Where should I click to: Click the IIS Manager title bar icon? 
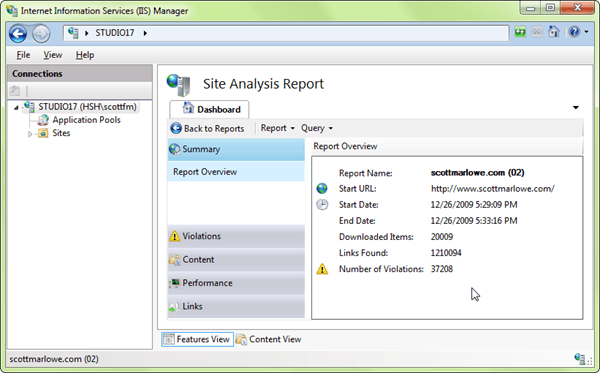click(12, 10)
